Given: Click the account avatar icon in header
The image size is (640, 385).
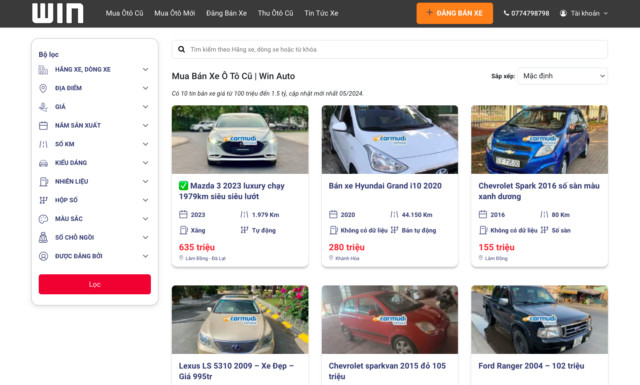Looking at the screenshot, I should pyautogui.click(x=563, y=13).
